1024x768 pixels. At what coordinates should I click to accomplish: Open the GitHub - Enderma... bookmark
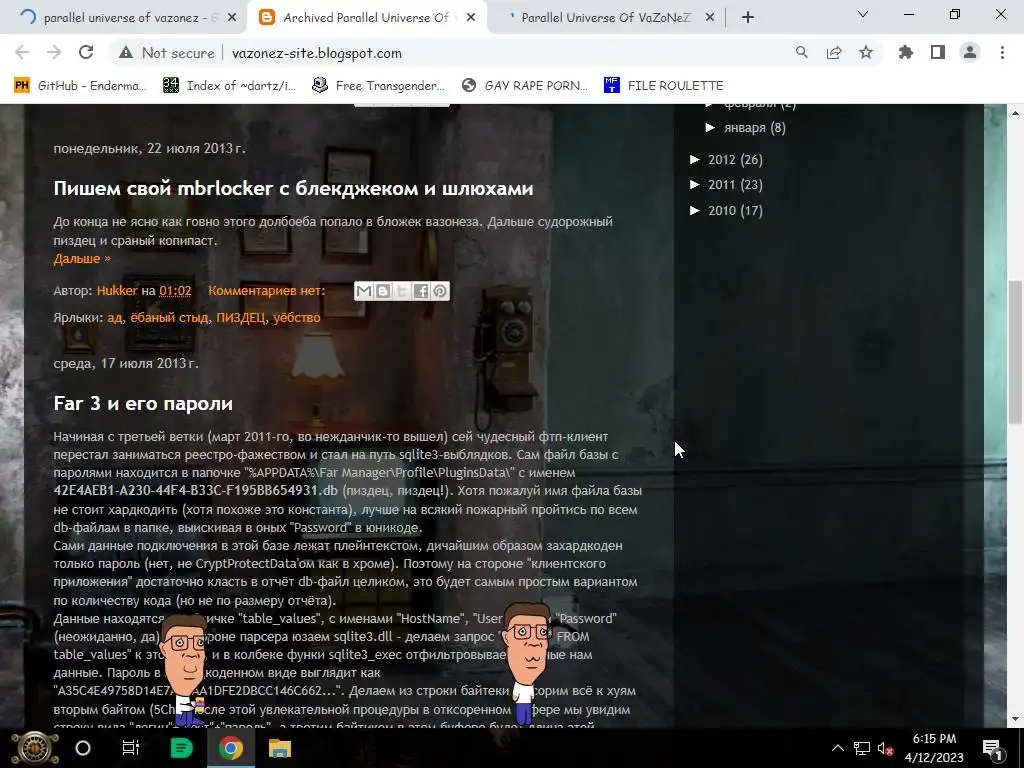pyautogui.click(x=80, y=86)
